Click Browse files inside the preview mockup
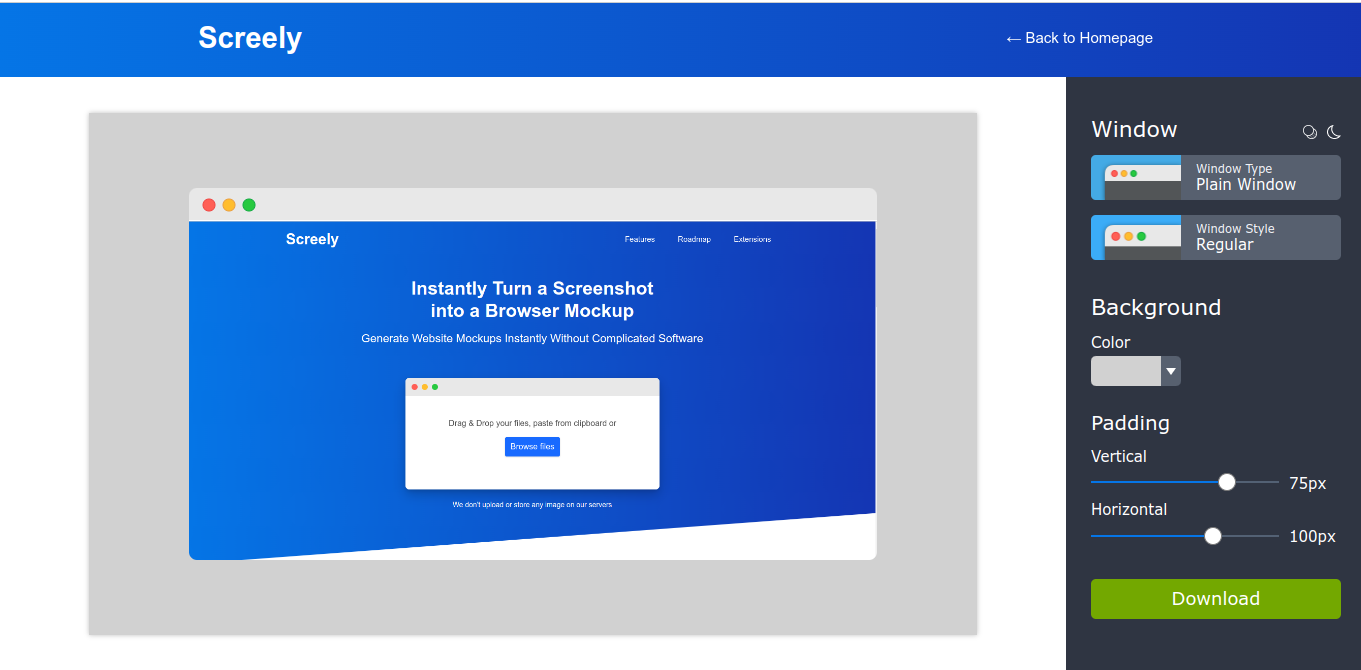1361x670 pixels. pos(532,447)
